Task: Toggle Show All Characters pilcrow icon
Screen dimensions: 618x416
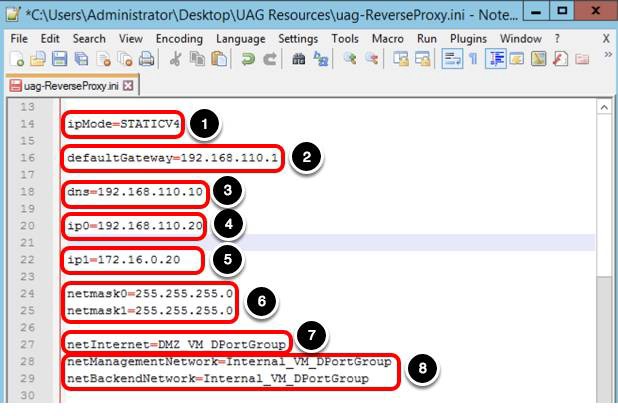Action: [x=473, y=59]
